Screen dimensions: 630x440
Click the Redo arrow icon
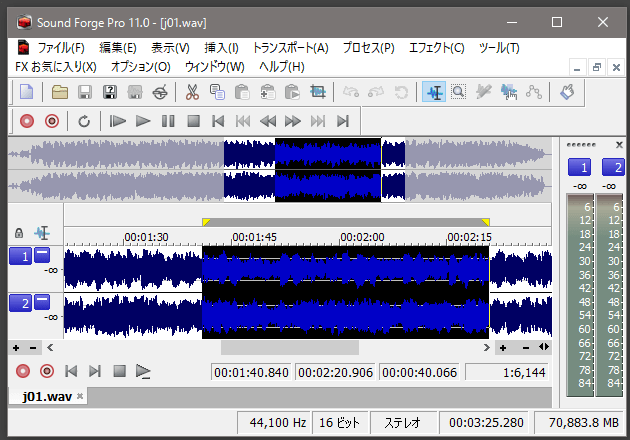376,92
